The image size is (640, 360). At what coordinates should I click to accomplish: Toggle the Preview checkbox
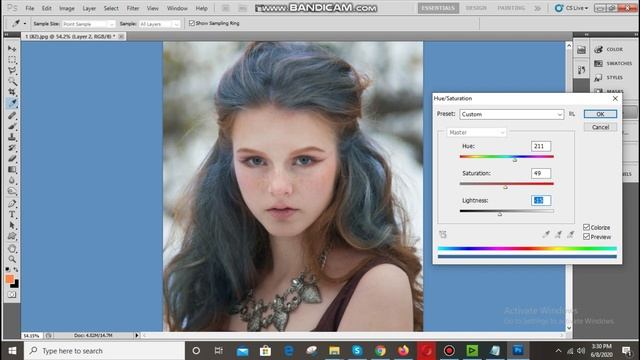(587, 237)
